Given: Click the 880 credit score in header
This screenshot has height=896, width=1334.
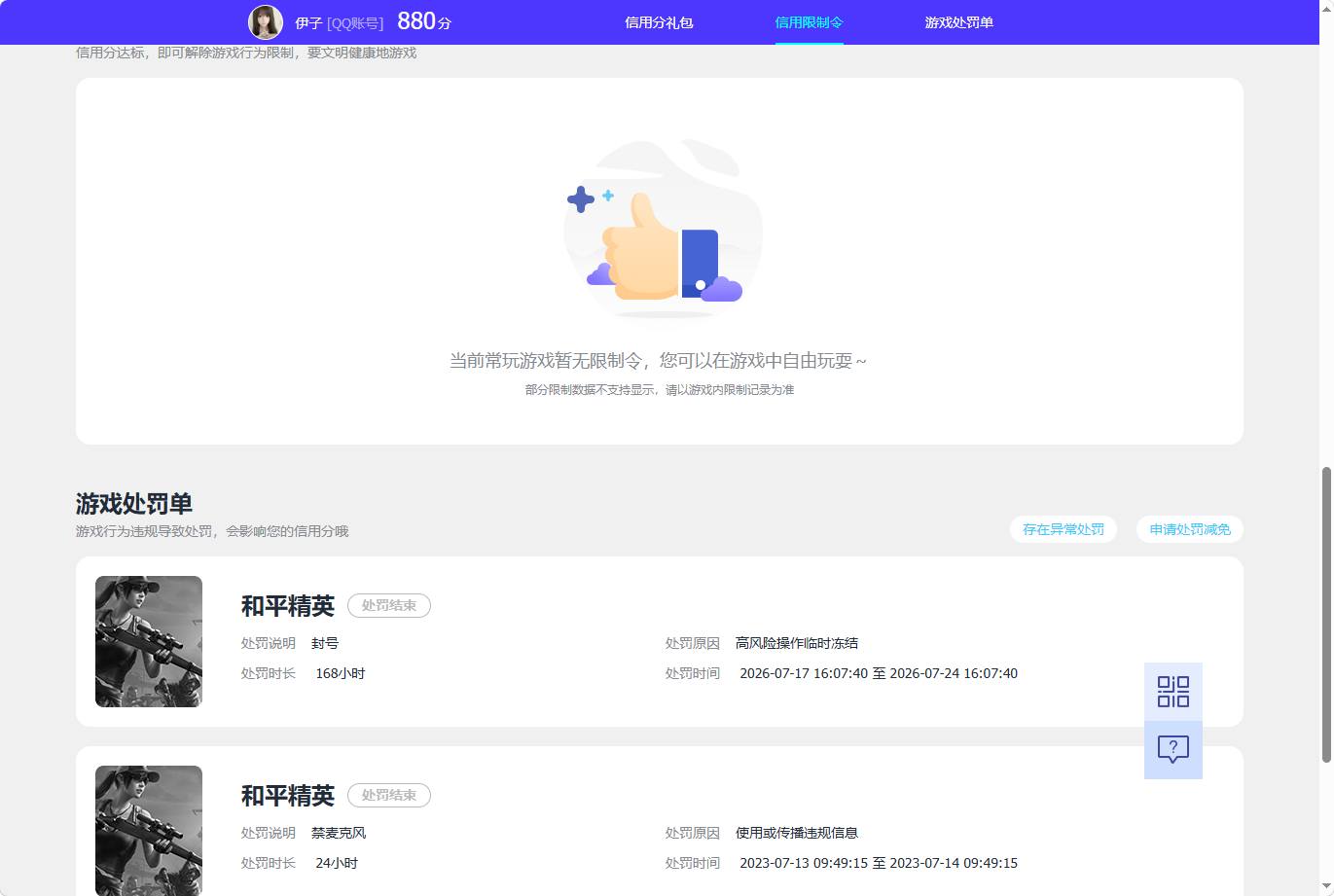Looking at the screenshot, I should tap(424, 21).
